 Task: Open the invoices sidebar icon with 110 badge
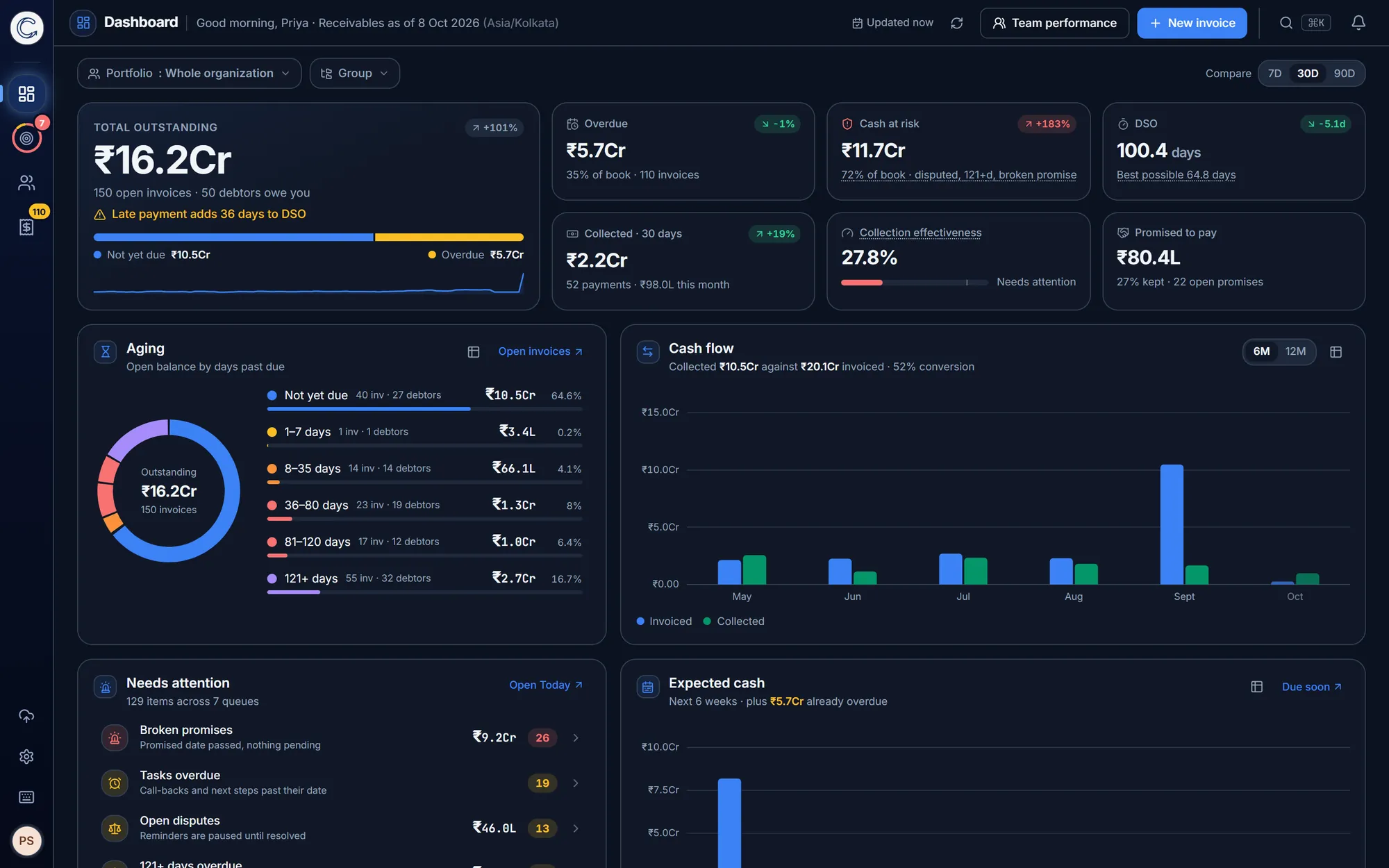pos(26,227)
